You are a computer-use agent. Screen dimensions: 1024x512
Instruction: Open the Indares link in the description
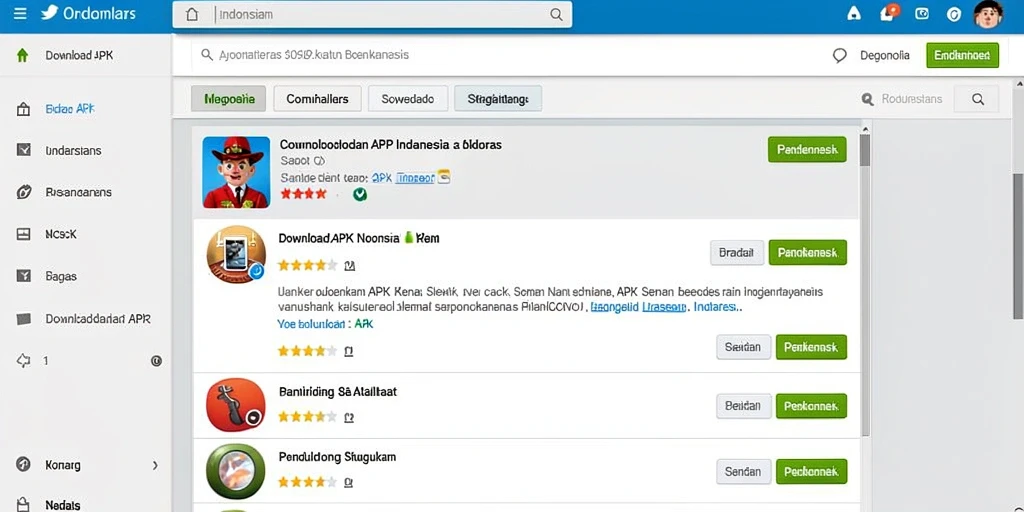click(716, 306)
